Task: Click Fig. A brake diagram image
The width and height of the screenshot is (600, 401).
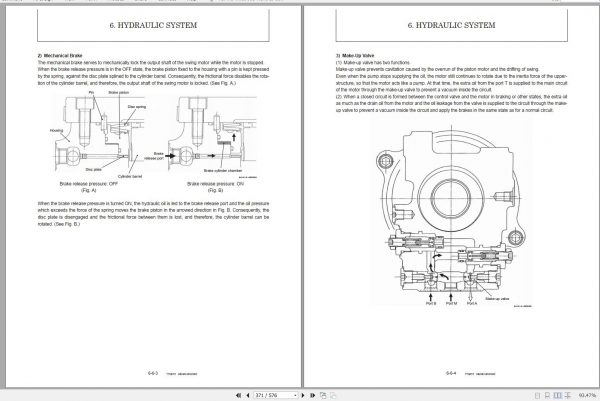Action: point(100,134)
